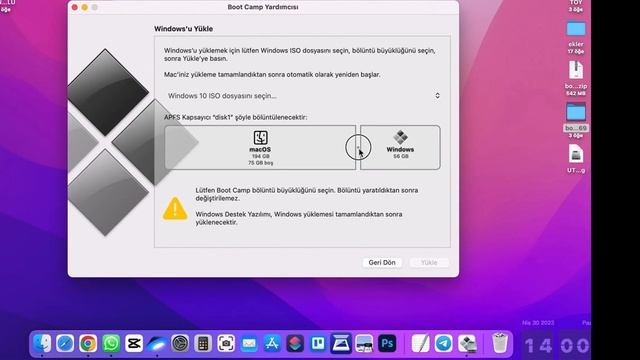Click the Geri Dön button
Screen dimensions: 640x360
pos(382,262)
